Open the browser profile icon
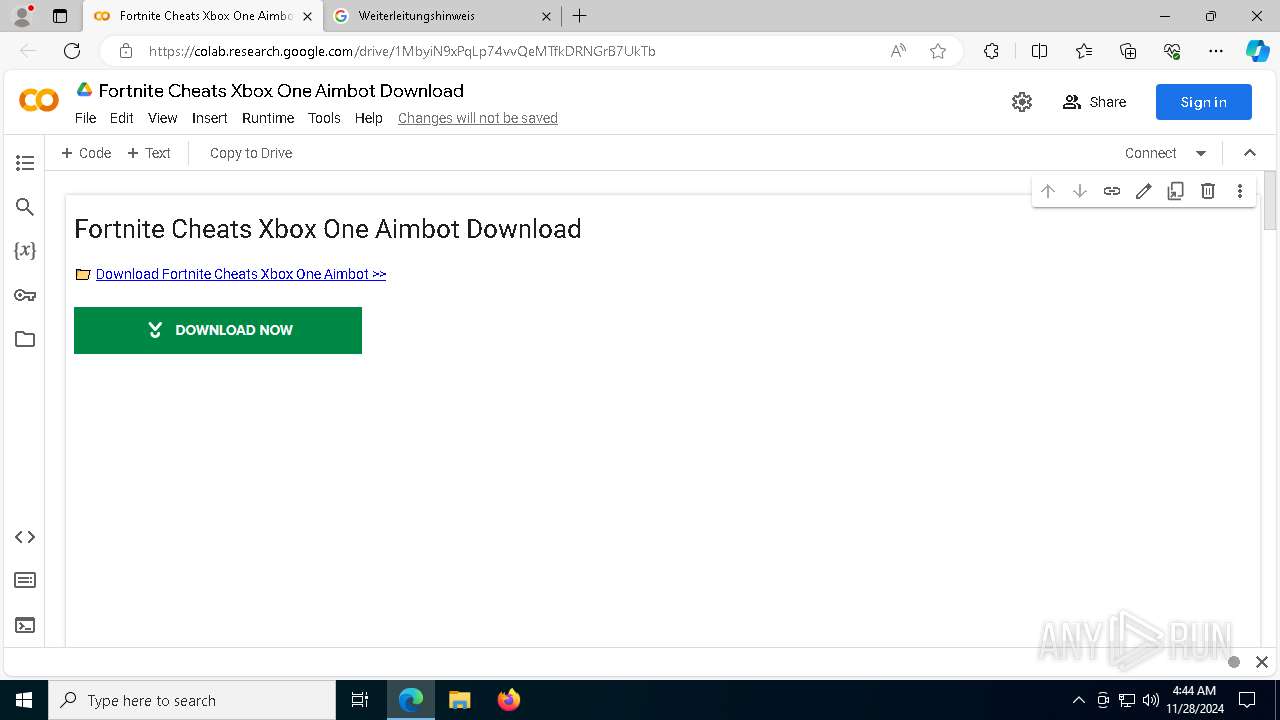This screenshot has width=1280, height=720. point(22,16)
